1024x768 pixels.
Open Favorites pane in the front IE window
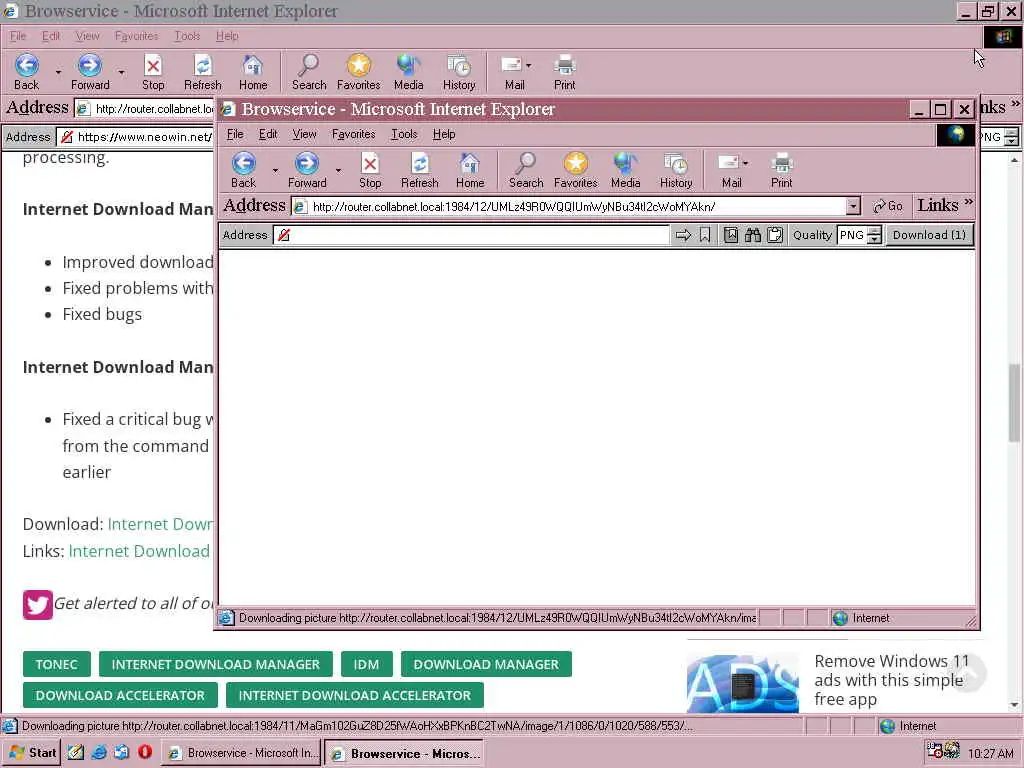coord(575,170)
